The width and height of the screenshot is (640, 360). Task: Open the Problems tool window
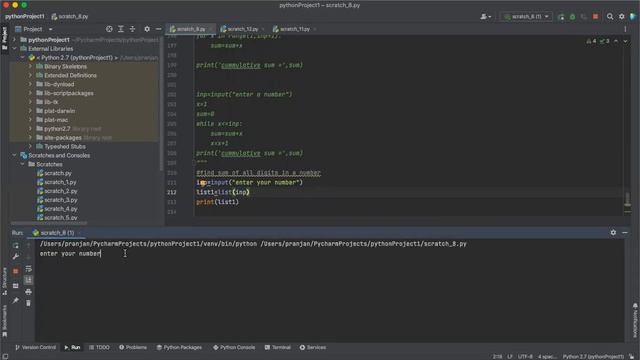133,347
